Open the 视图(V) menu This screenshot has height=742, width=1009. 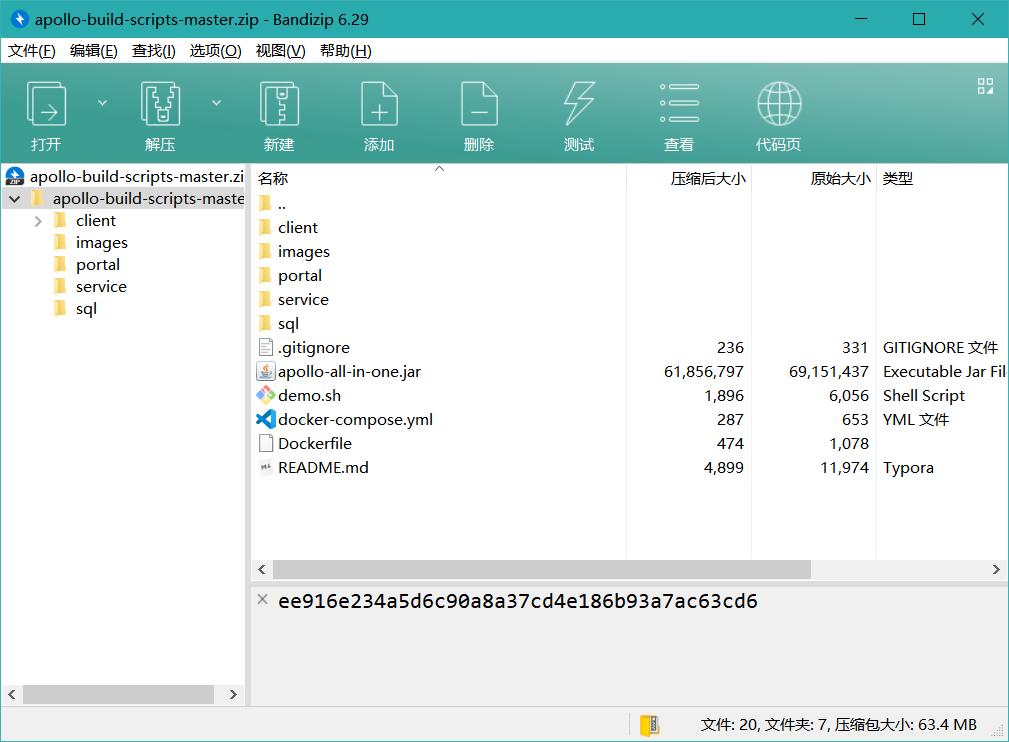(x=281, y=51)
